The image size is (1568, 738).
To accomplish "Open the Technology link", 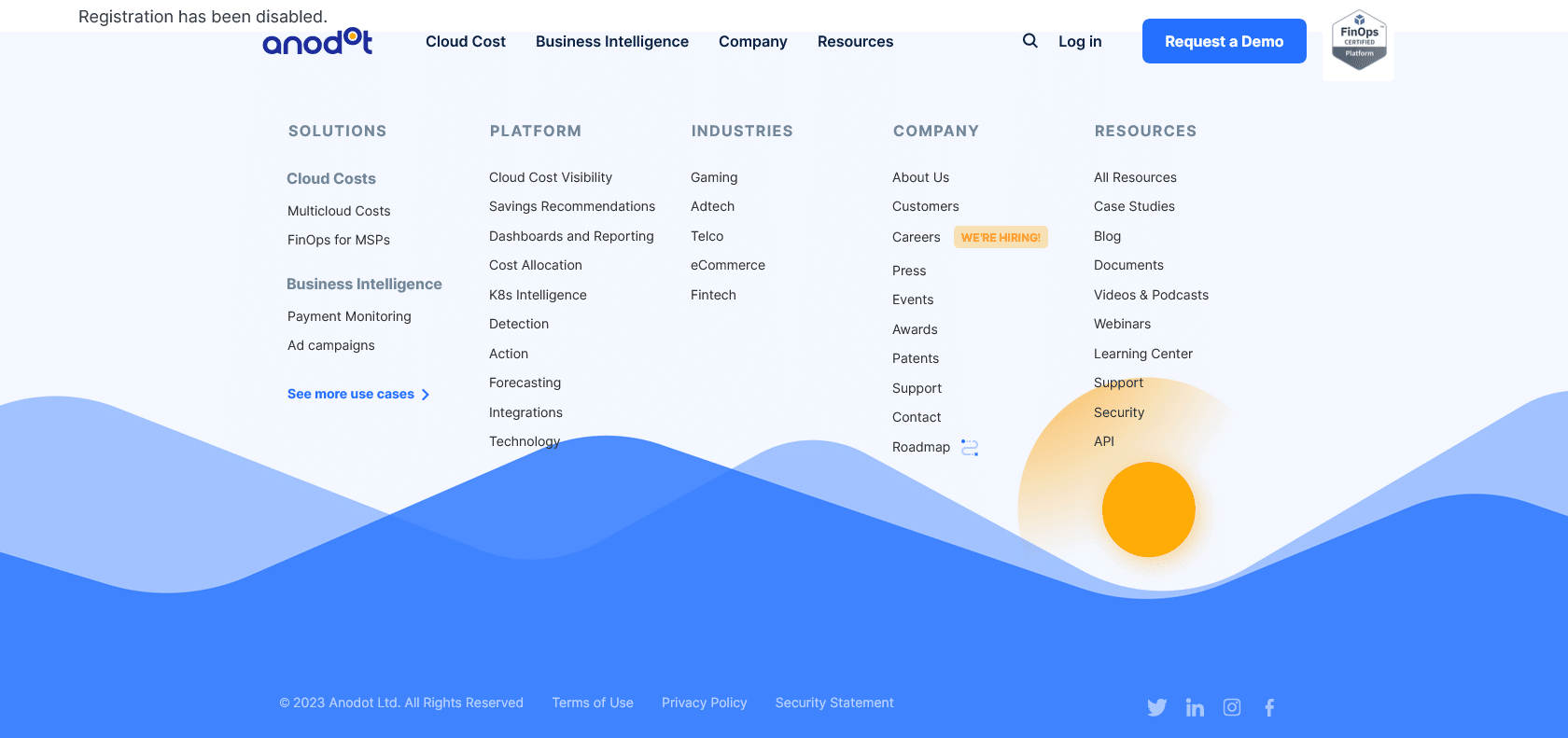I will (x=525, y=441).
